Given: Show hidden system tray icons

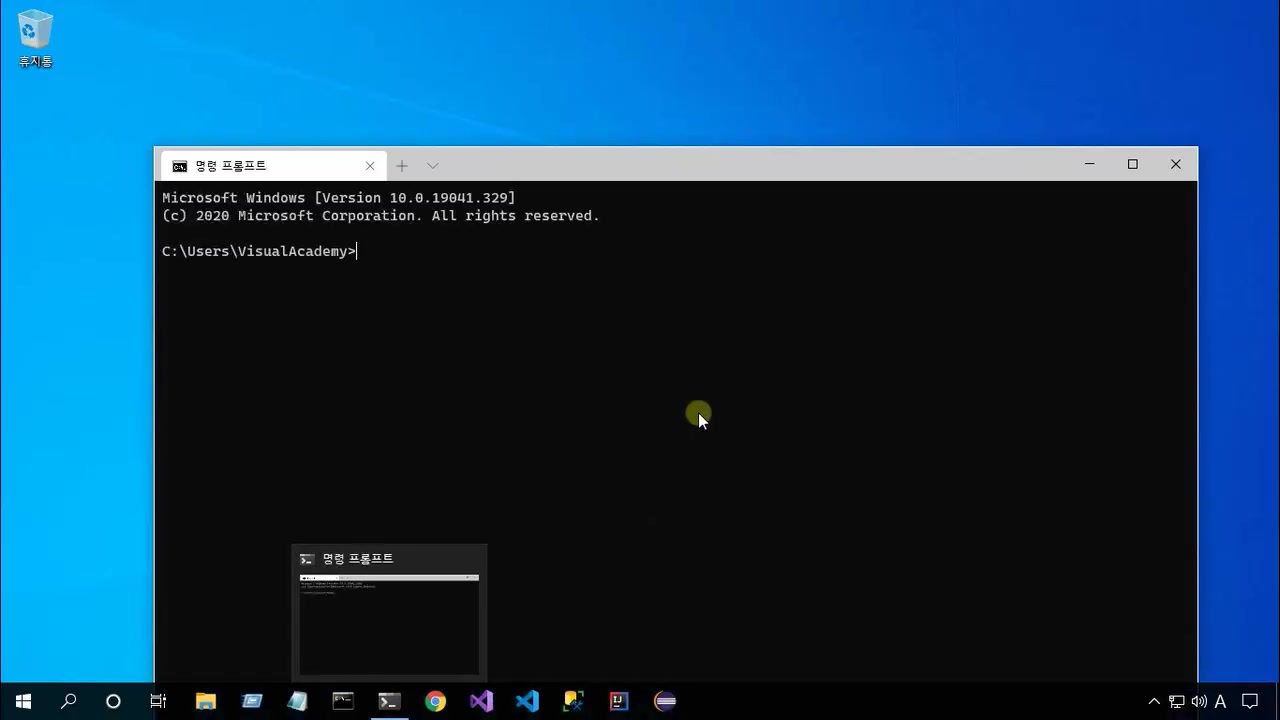Looking at the screenshot, I should [1153, 701].
